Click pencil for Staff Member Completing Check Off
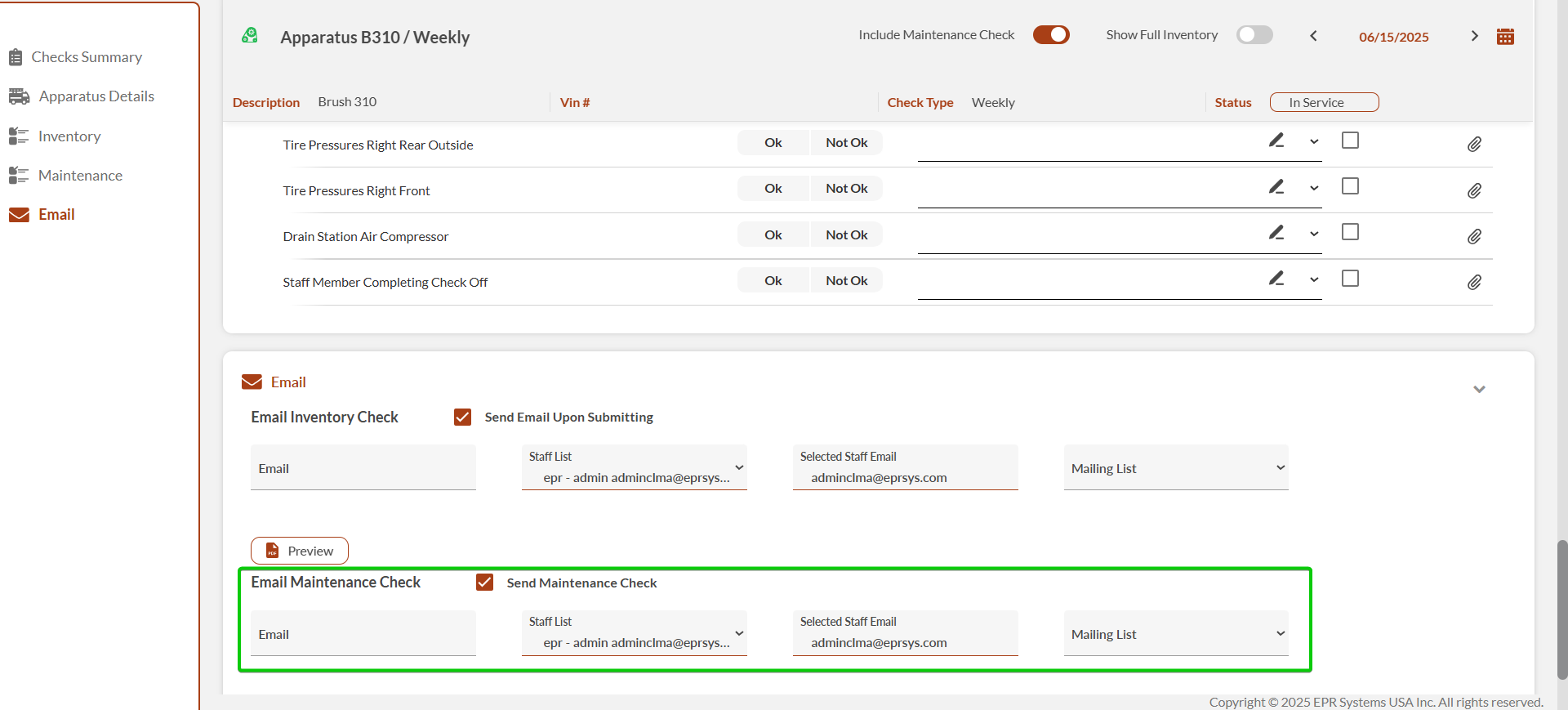 (1276, 279)
